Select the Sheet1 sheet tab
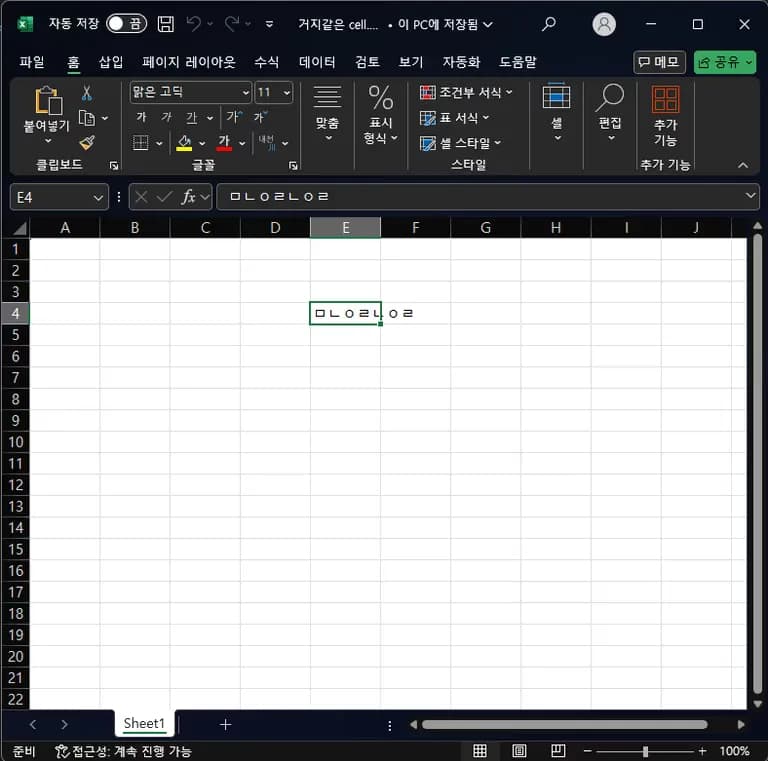 point(144,723)
